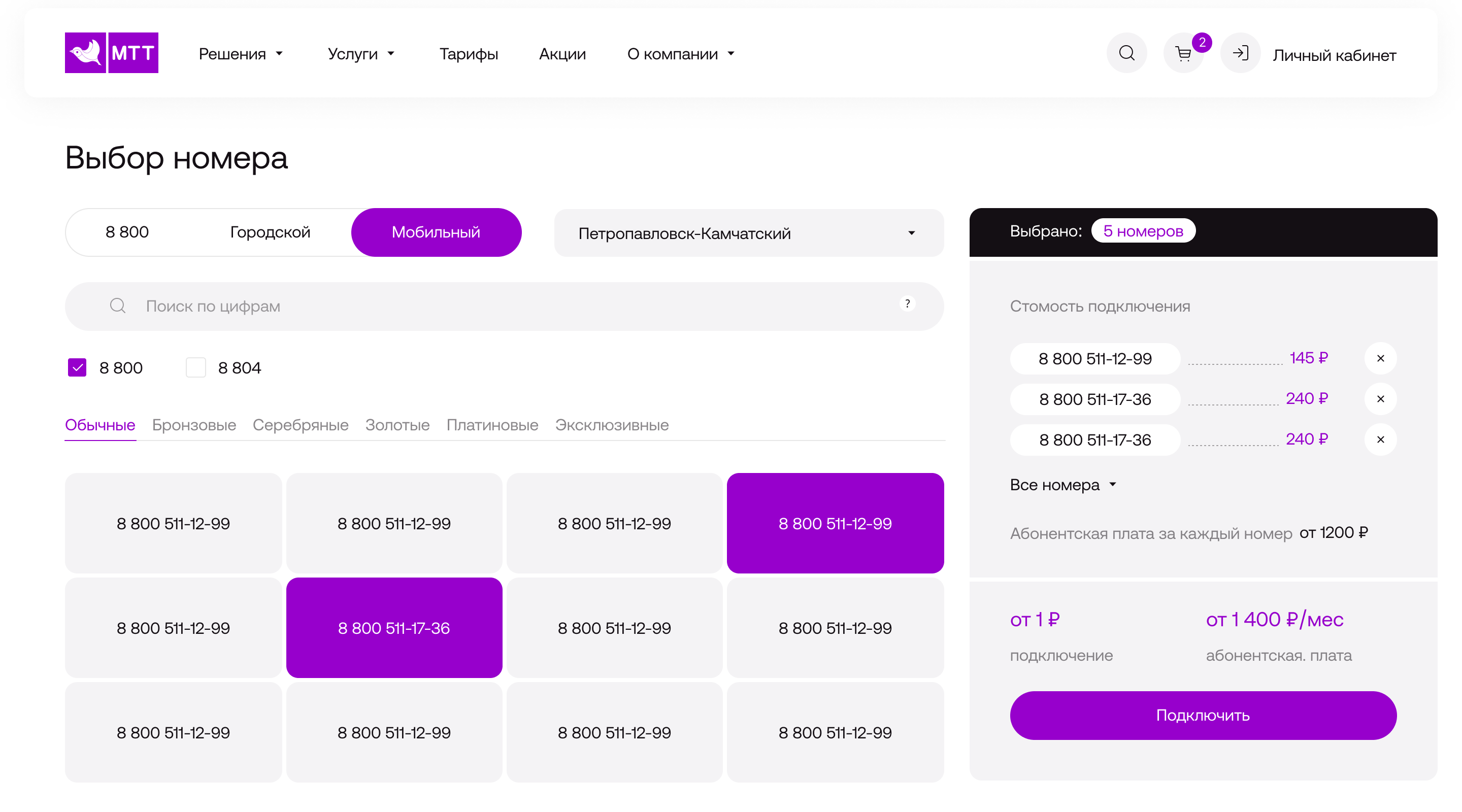This screenshot has height=812, width=1462.
Task: Uncheck the 8 800 checkbox
Action: [77, 368]
